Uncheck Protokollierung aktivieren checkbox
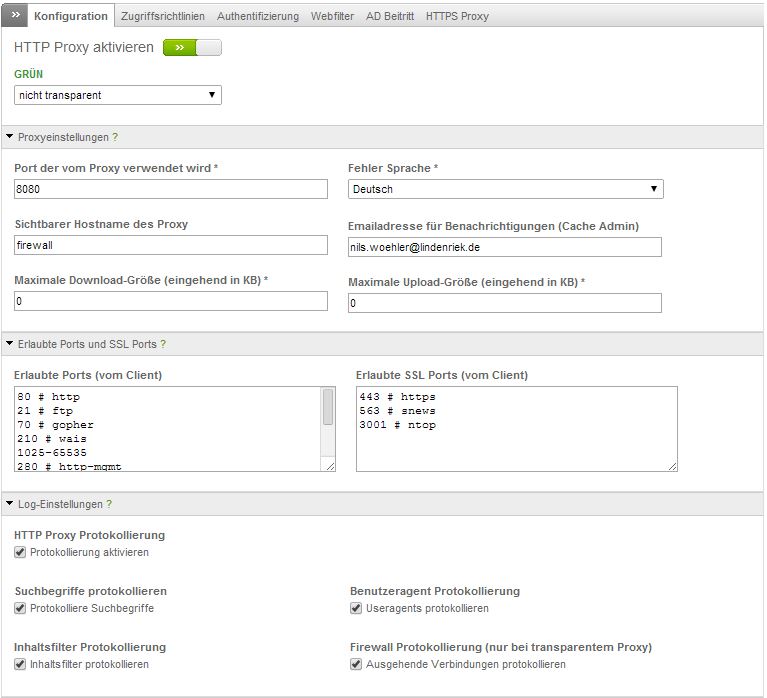767x698 pixels. (21, 552)
